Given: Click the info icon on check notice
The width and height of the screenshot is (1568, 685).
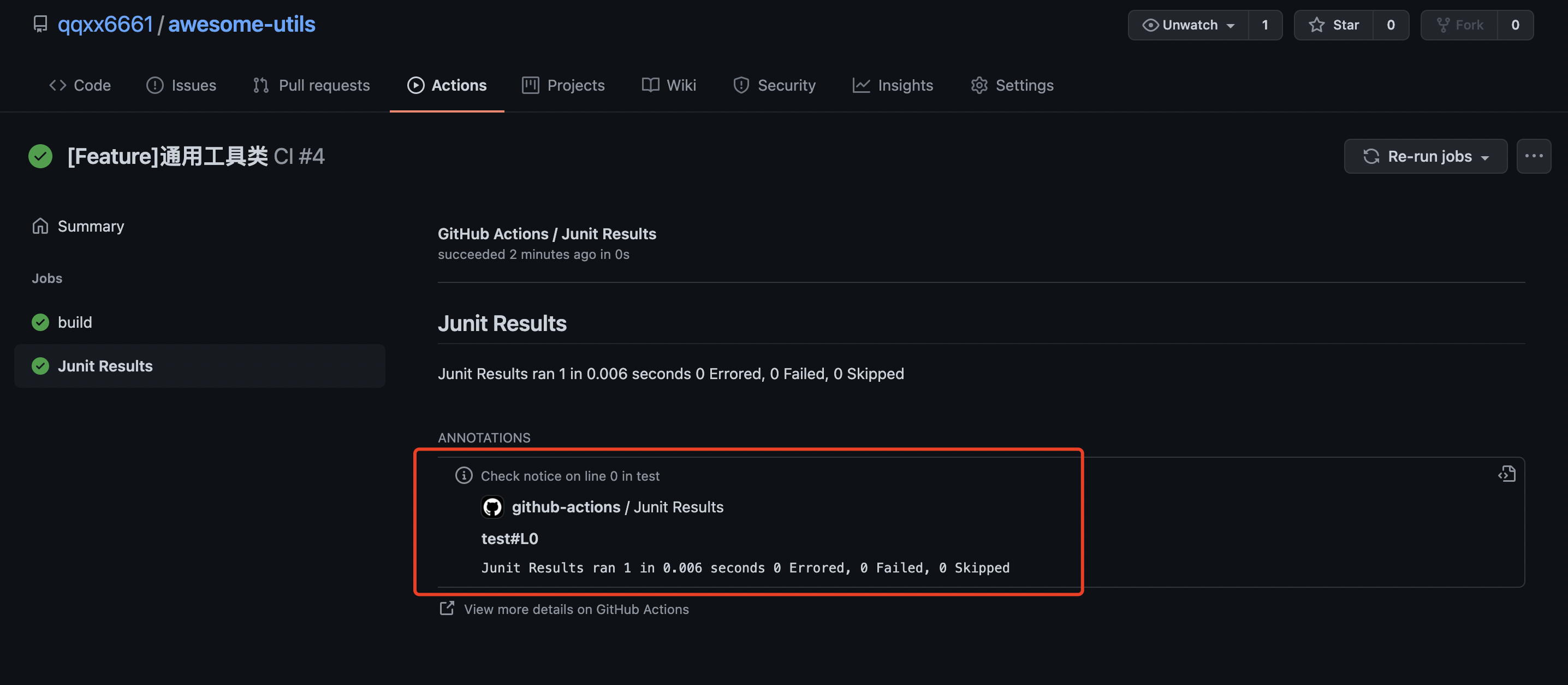Looking at the screenshot, I should pos(464,476).
